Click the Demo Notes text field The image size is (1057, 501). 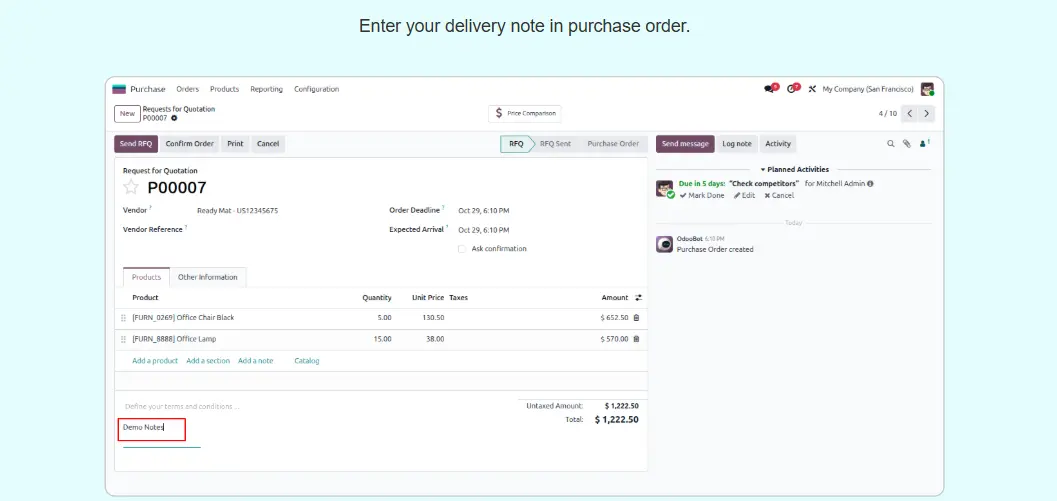[x=151, y=428]
